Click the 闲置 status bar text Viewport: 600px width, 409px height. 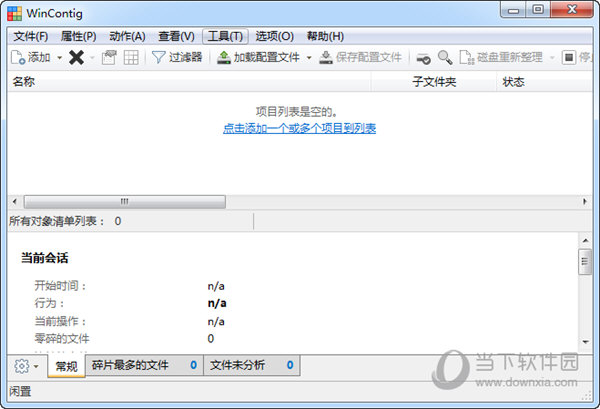point(20,391)
